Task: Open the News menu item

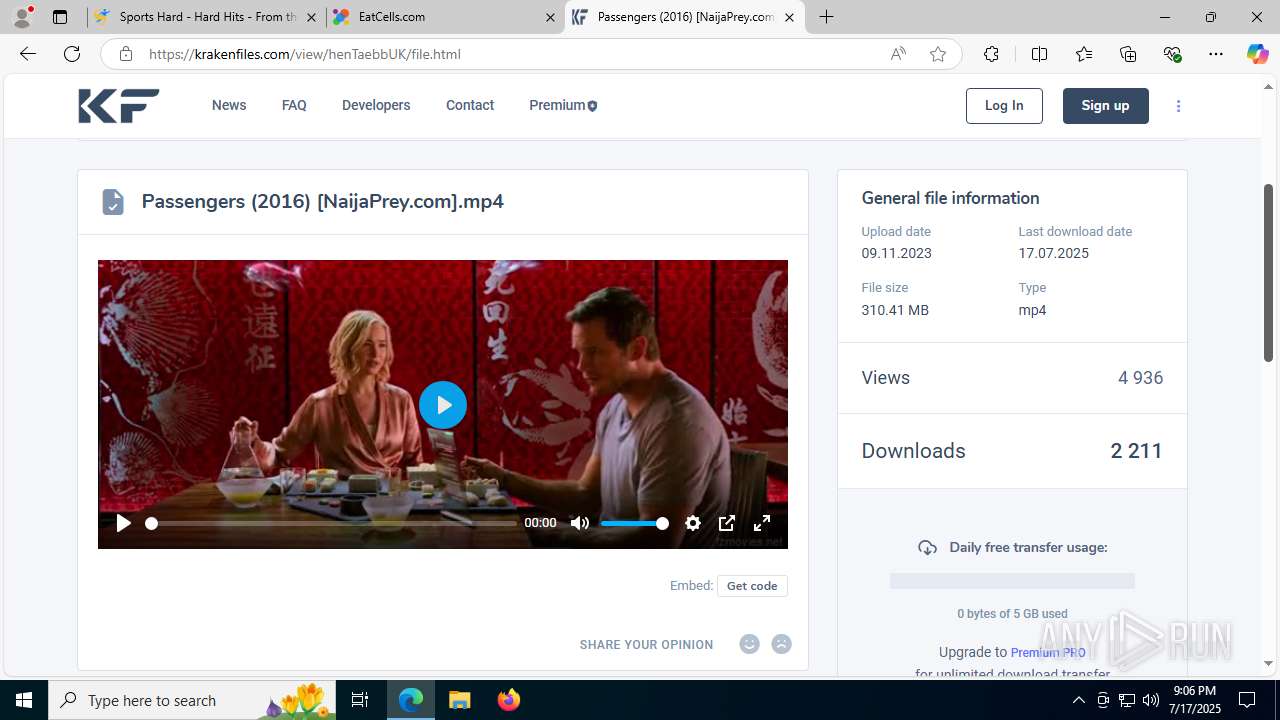Action: tap(229, 105)
